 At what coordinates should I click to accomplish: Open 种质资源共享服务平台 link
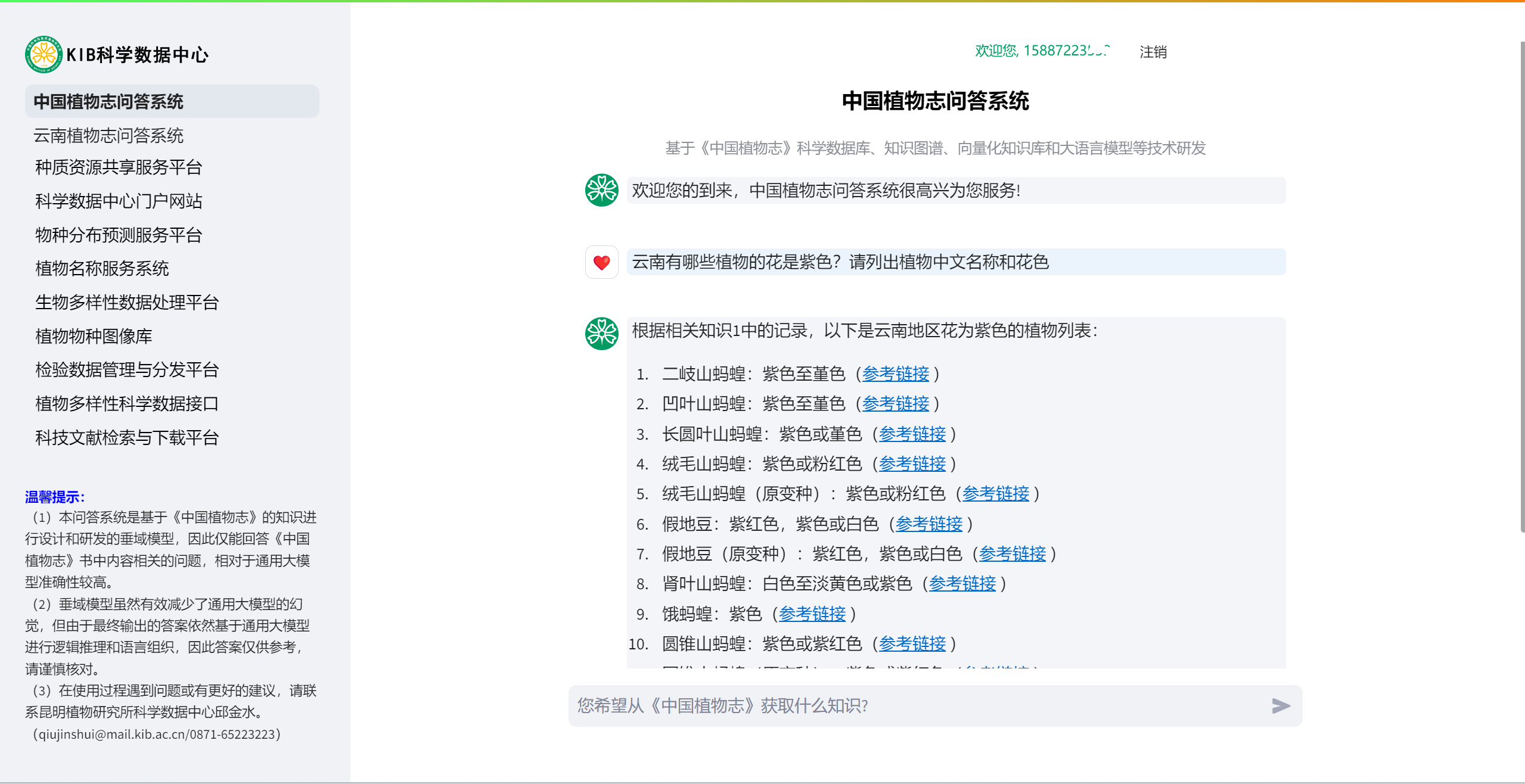(119, 167)
